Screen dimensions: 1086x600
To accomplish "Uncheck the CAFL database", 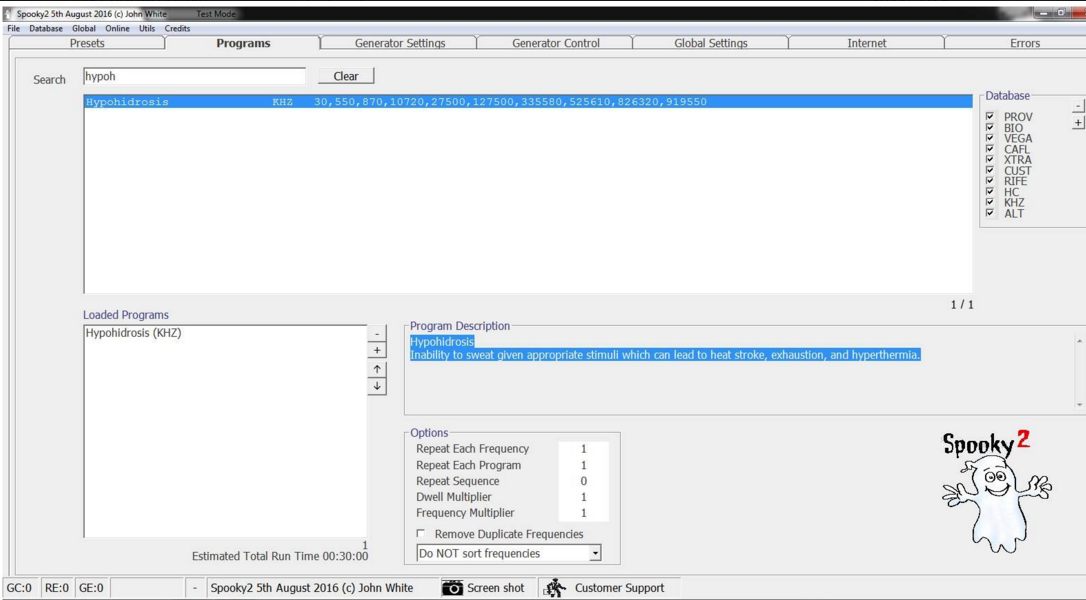I will point(990,149).
